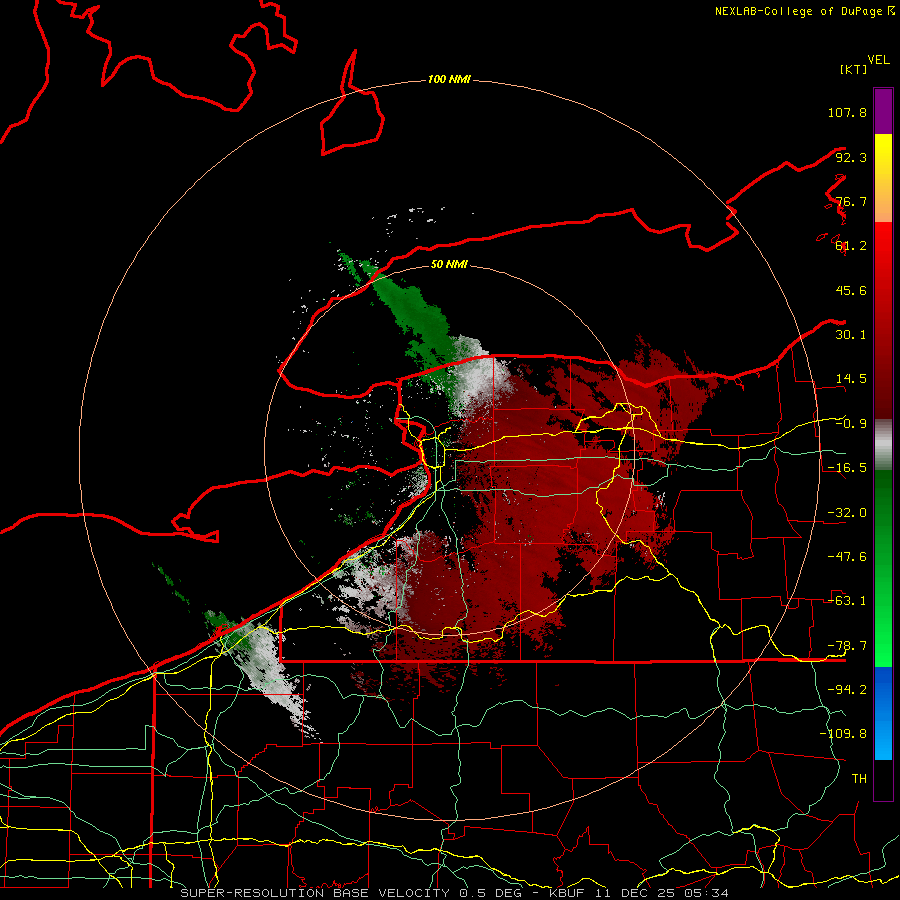Screen dimensions: 900x900
Task: Click the -94.2 velocity scale value
Action: tap(847, 689)
